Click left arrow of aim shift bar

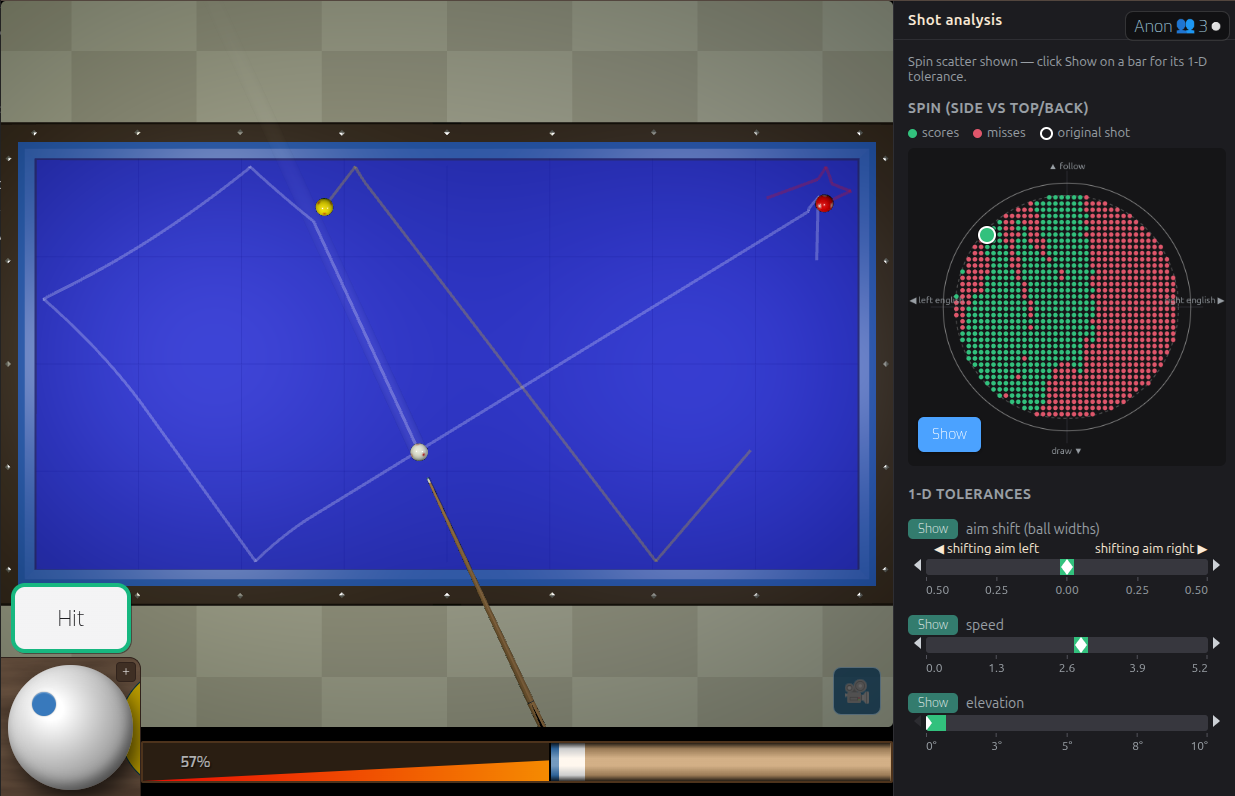[x=918, y=566]
